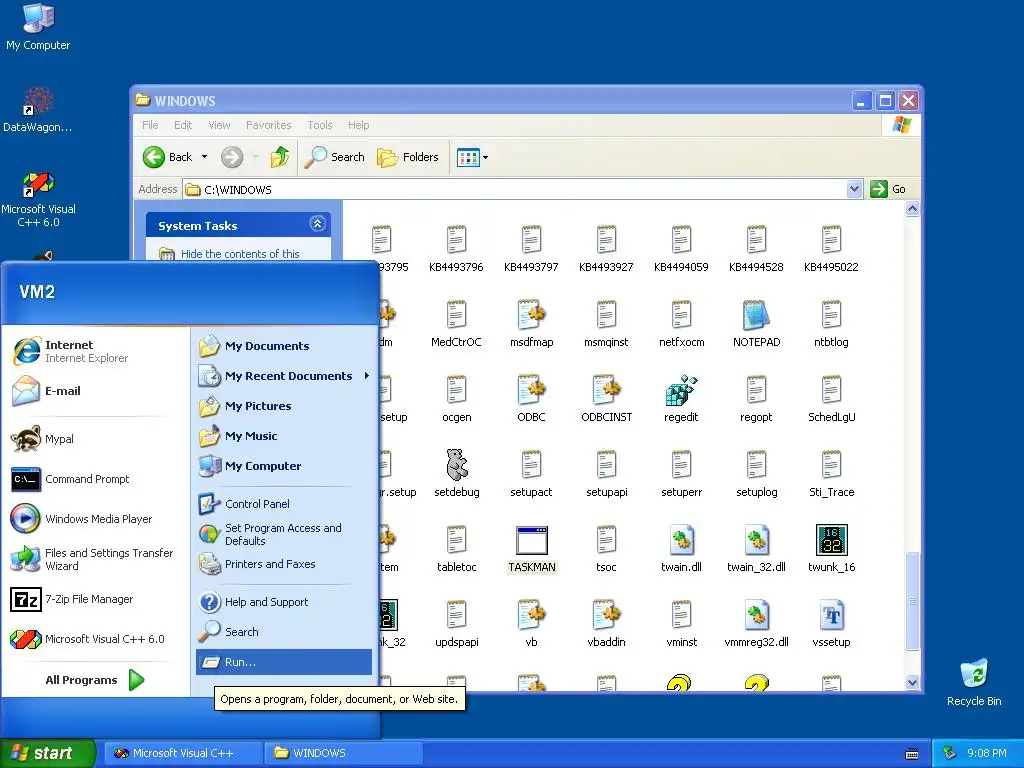Viewport: 1024px width, 768px height.
Task: Select the ODBCINST file icon
Action: pos(607,391)
